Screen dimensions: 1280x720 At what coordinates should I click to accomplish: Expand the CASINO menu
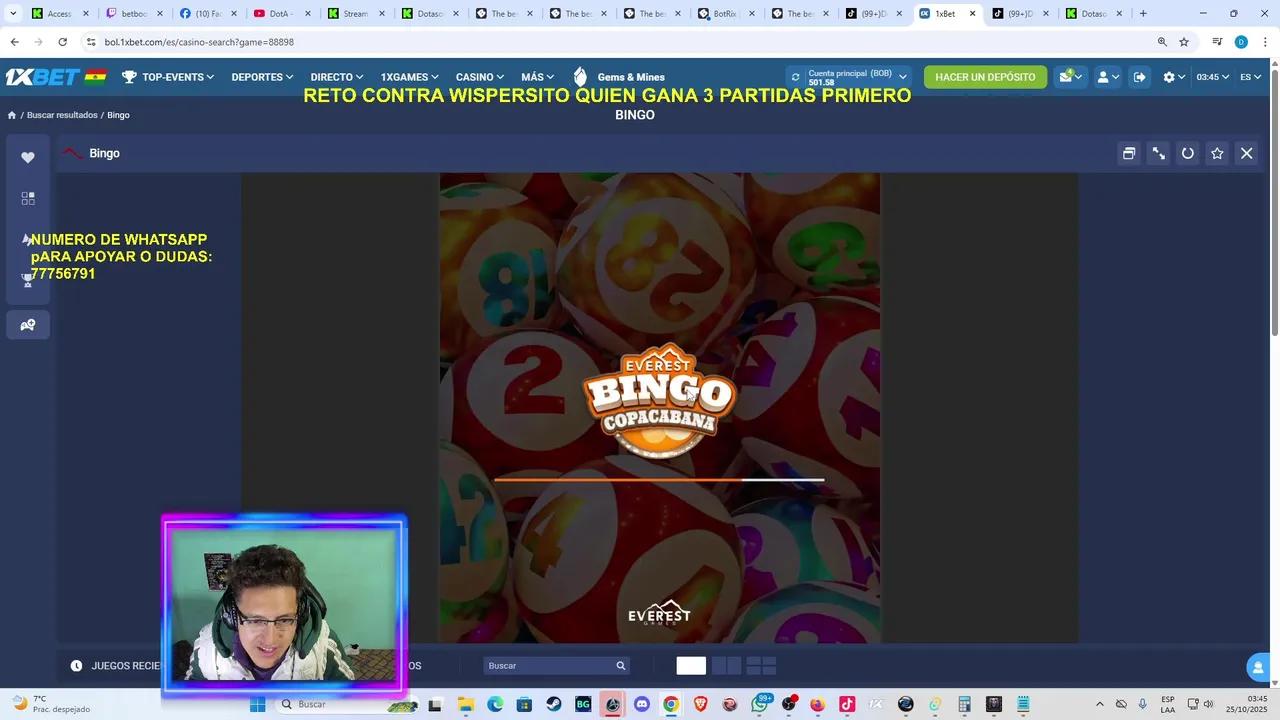click(x=480, y=77)
